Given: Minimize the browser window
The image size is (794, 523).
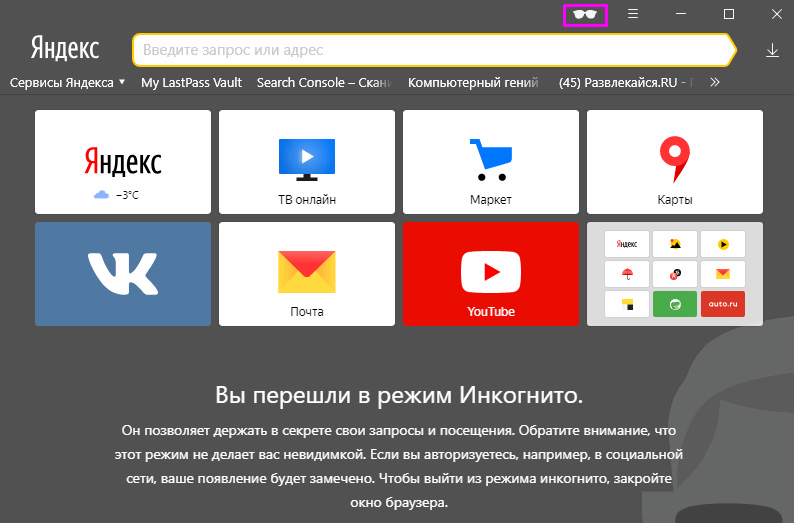Looking at the screenshot, I should [x=681, y=14].
